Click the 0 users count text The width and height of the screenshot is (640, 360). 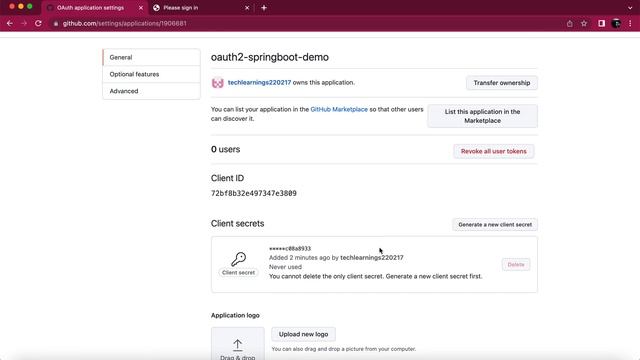point(225,149)
